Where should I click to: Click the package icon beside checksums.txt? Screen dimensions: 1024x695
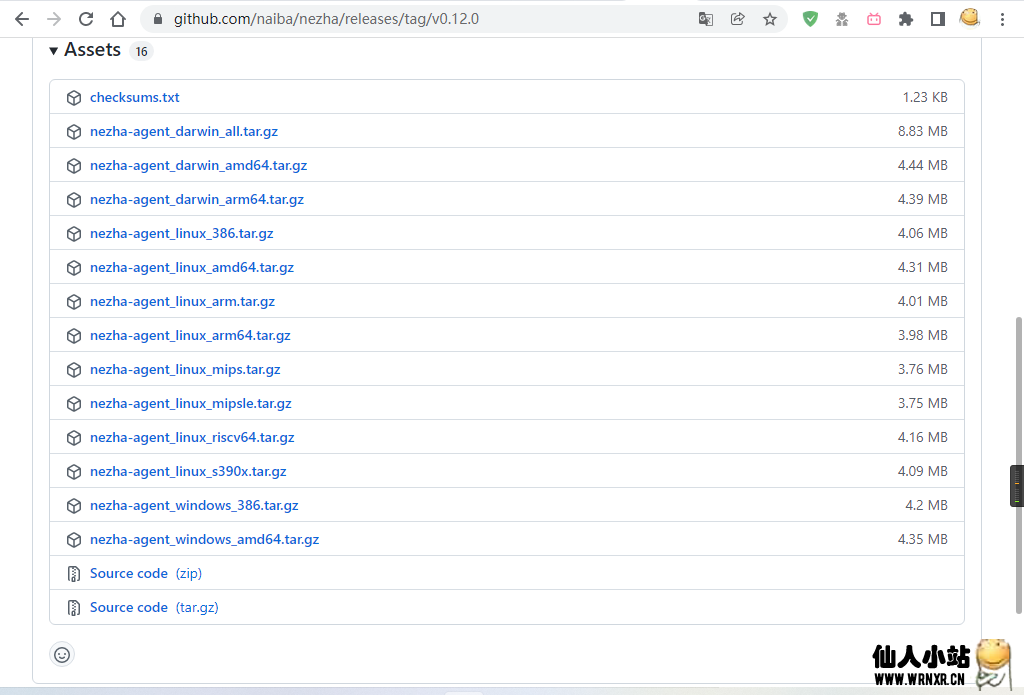[x=74, y=98]
